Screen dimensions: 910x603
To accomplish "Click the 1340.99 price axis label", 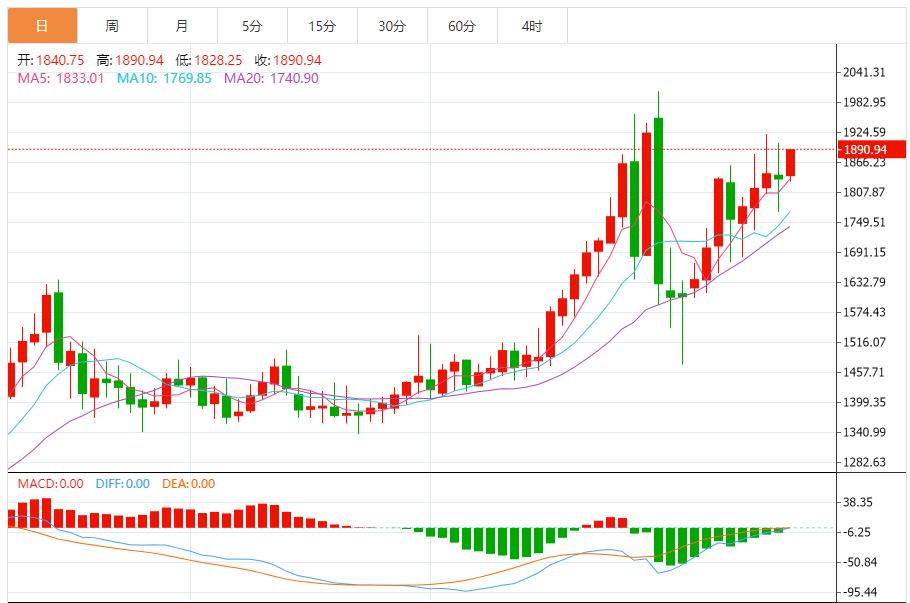I will 864,432.
